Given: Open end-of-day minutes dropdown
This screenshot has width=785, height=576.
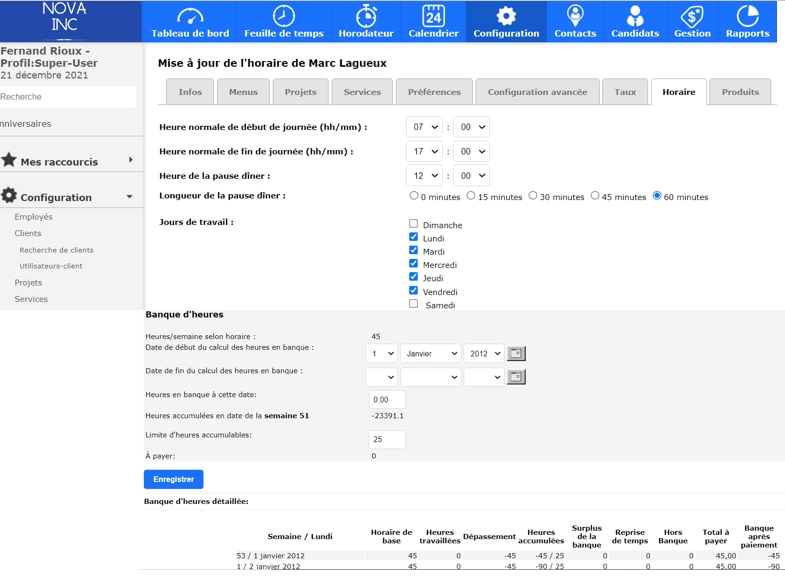Looking at the screenshot, I should 472,151.
